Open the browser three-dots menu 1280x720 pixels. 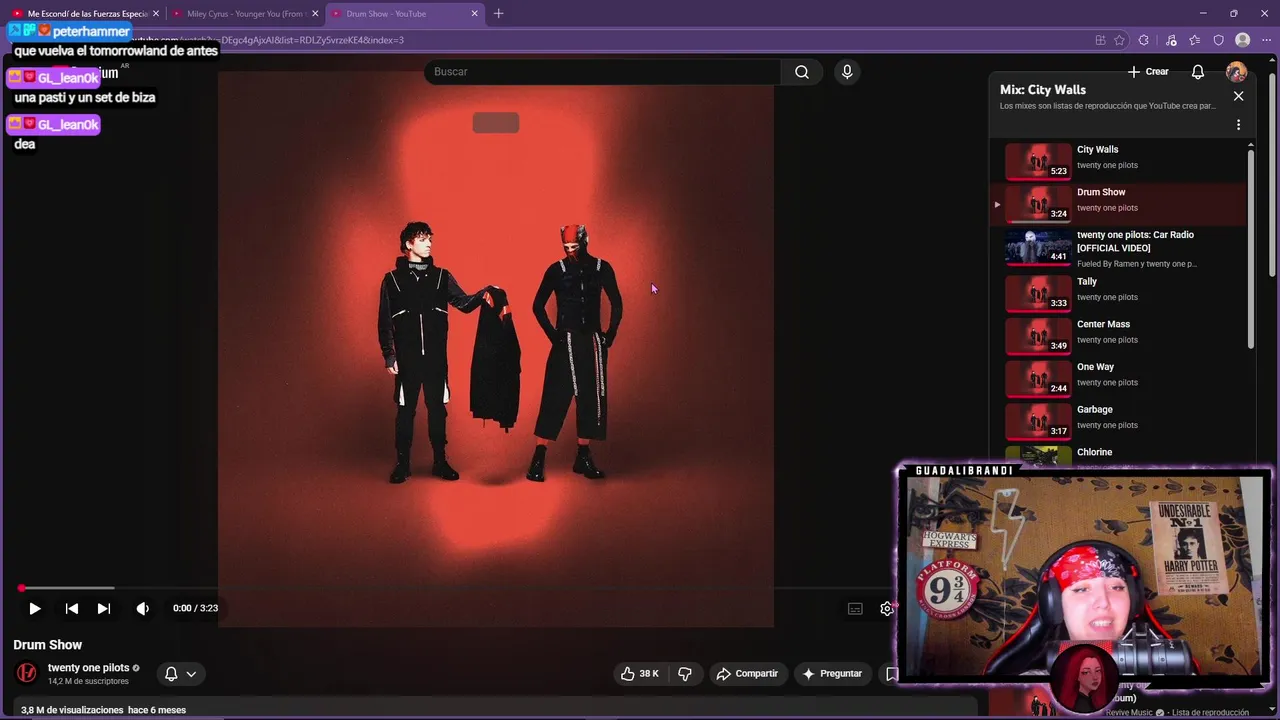coord(1266,40)
